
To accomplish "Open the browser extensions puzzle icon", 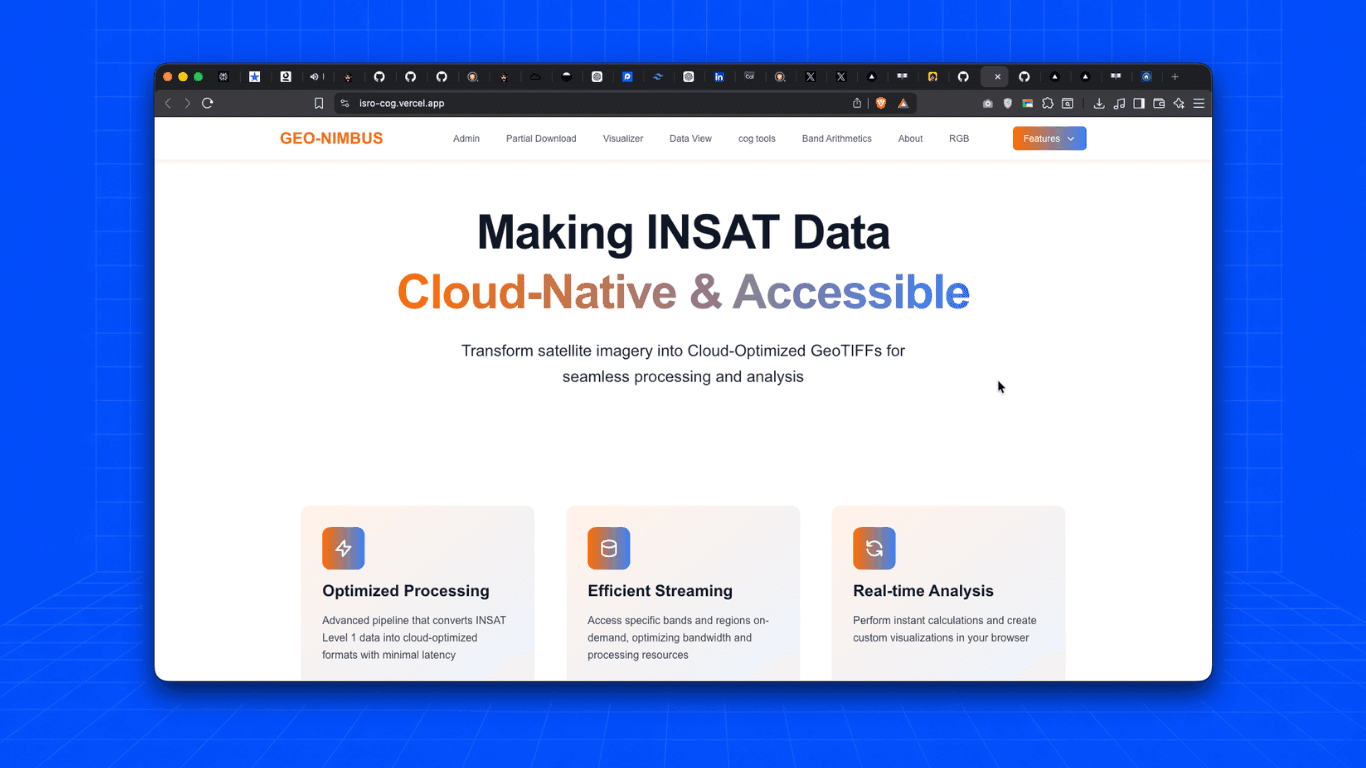I will click(1047, 103).
